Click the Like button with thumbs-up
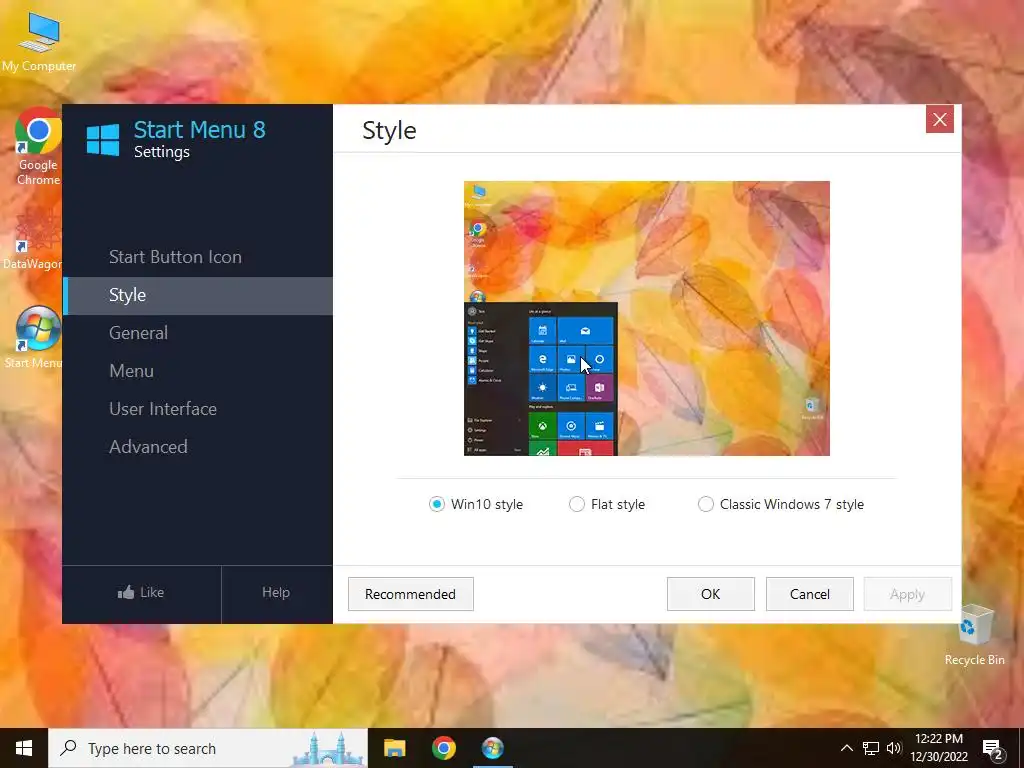 click(x=141, y=593)
